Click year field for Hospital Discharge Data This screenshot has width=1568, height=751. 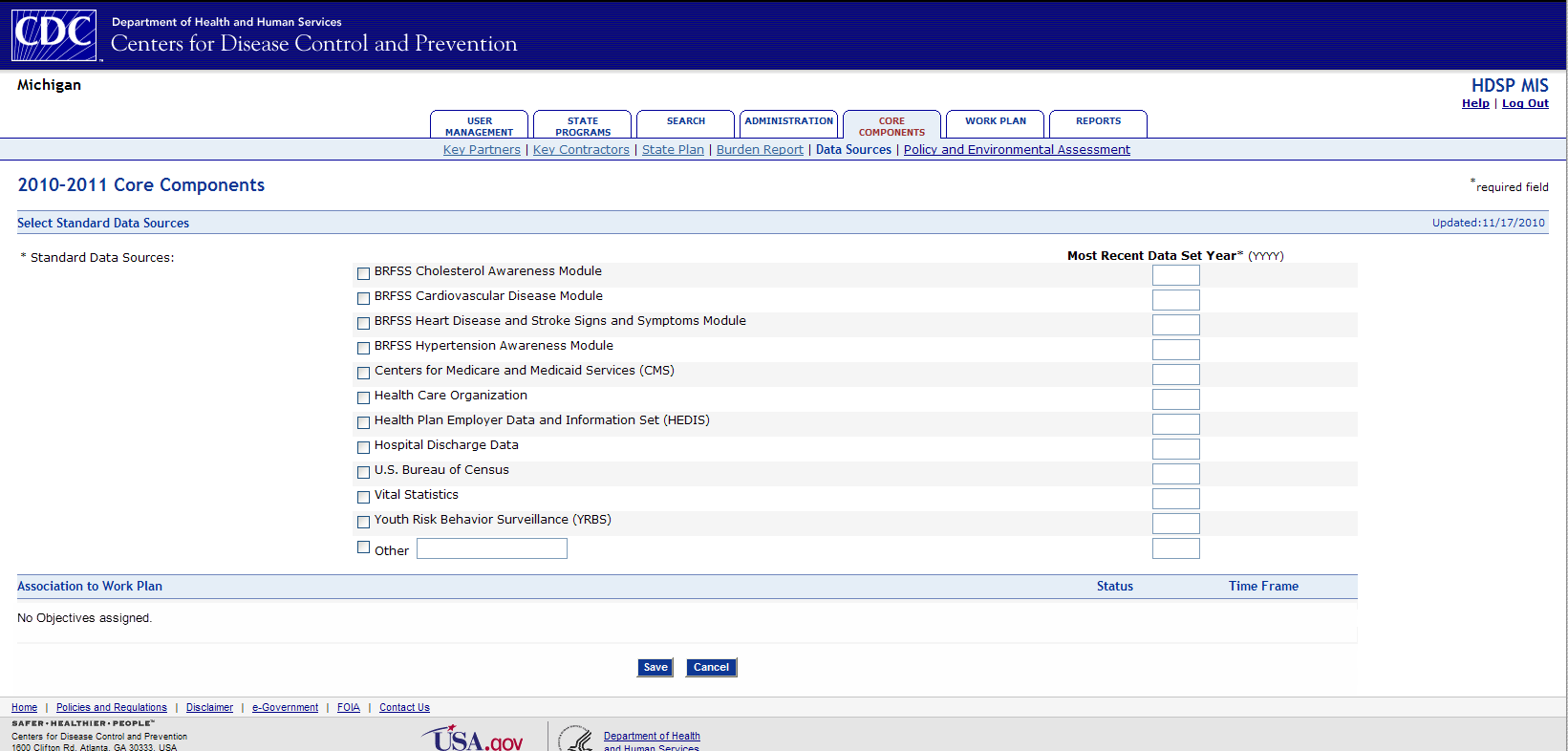(1176, 449)
